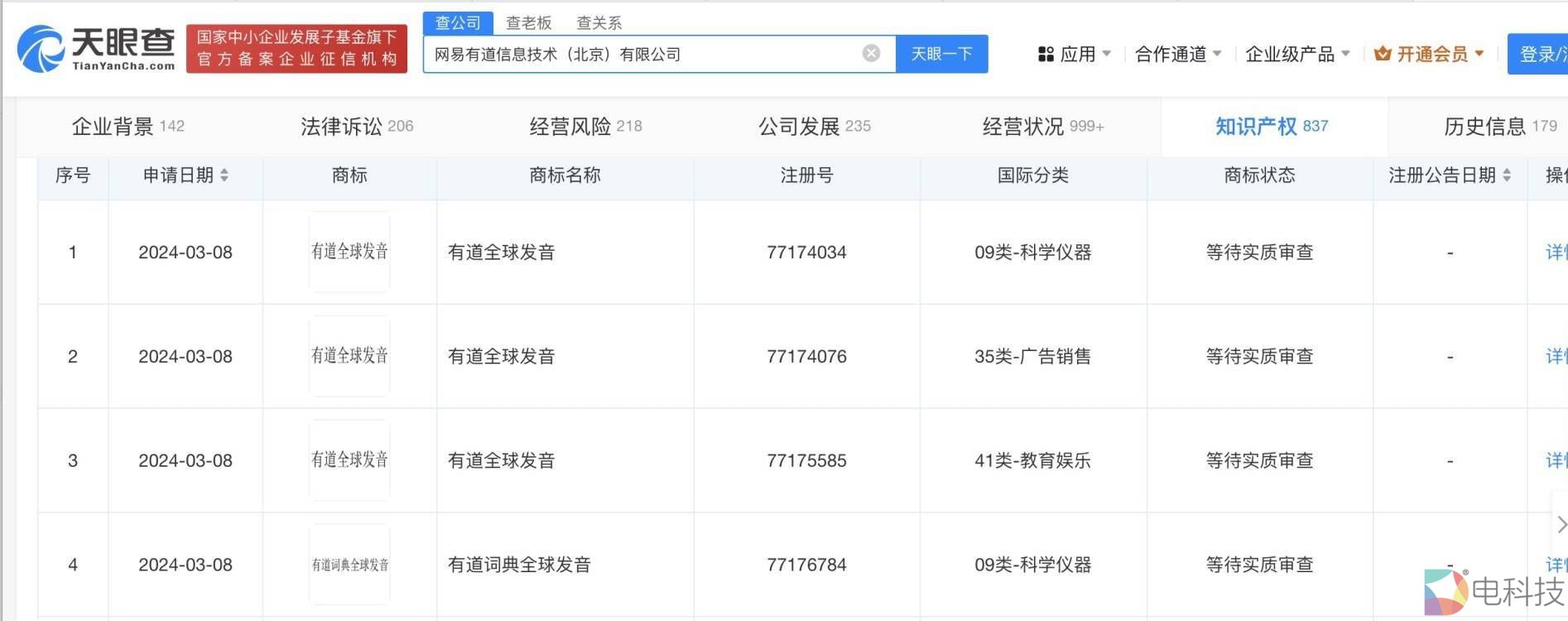Click the company name search field

642,55
